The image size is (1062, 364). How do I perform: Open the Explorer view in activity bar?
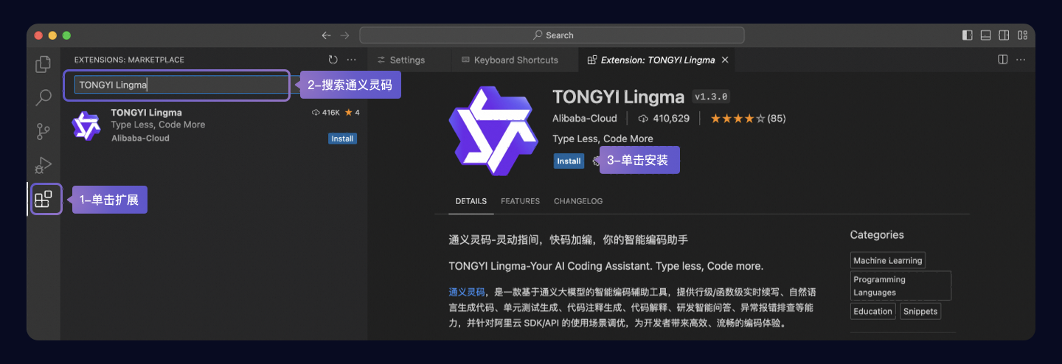pyautogui.click(x=43, y=64)
